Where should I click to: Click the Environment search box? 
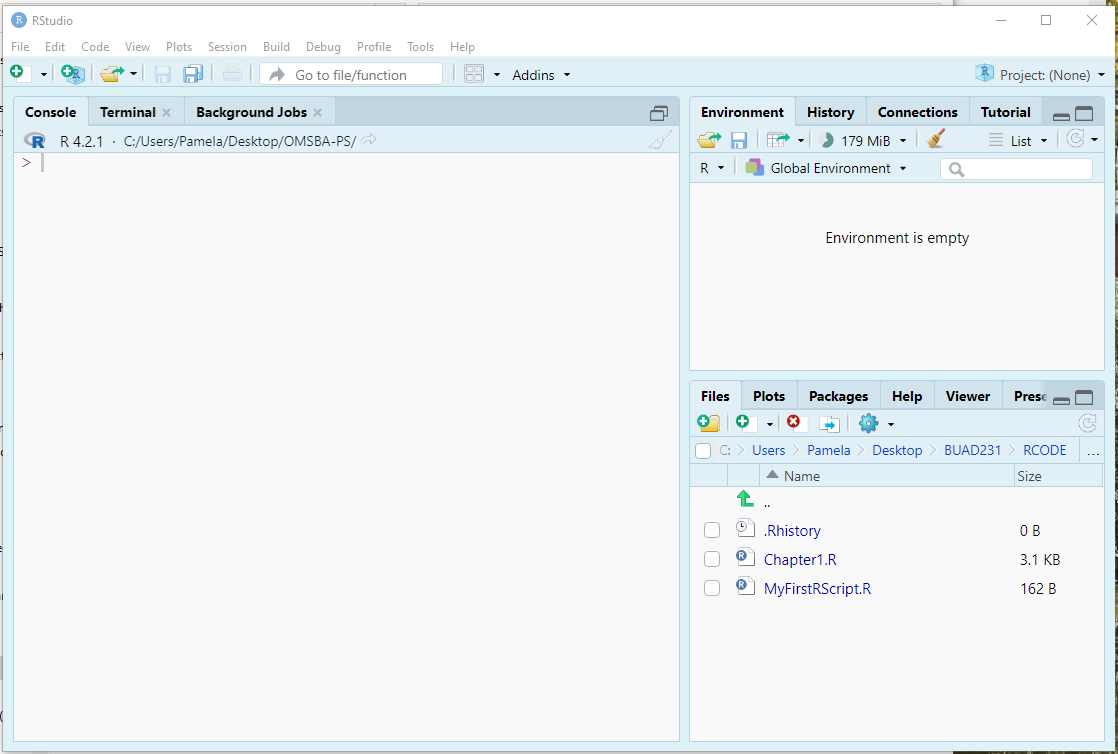pyautogui.click(x=1016, y=169)
